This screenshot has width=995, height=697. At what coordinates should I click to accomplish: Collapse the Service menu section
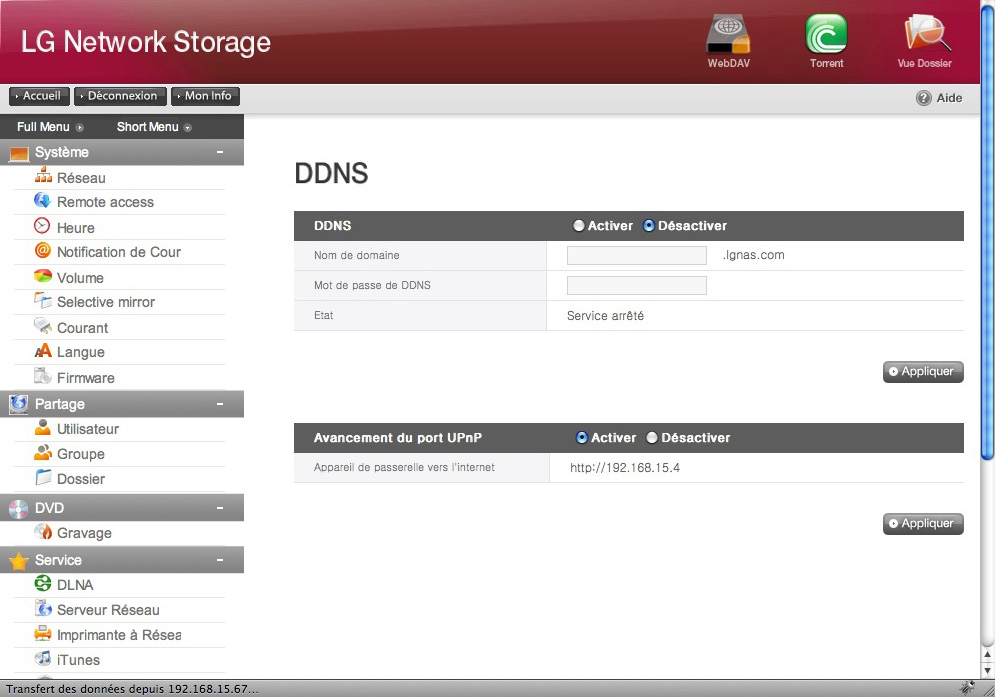coord(219,560)
